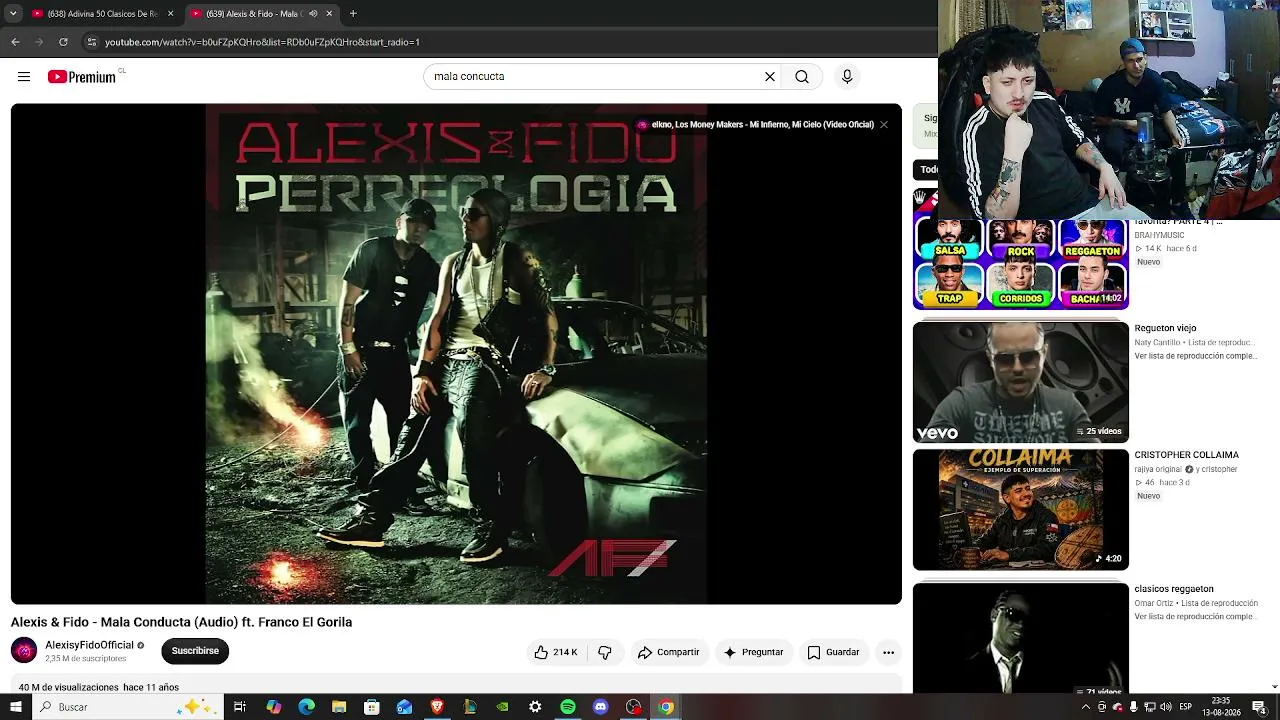1280x720 pixels.
Task: Select the video title Alexis & Fido - Mala Conducta
Action: pos(181,622)
